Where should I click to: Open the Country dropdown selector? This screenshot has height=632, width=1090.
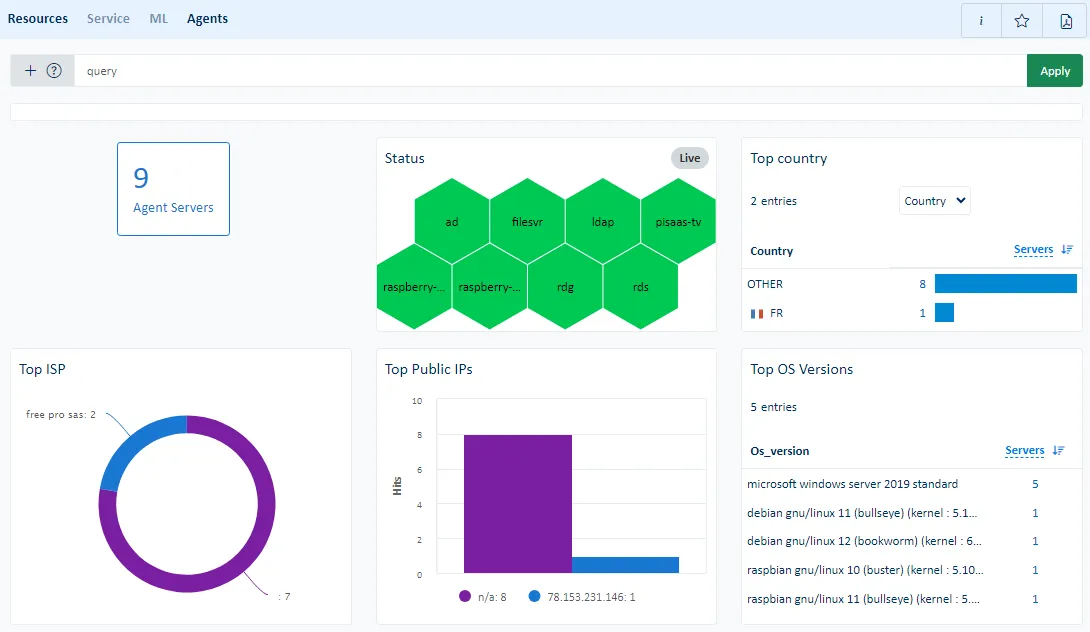coord(934,201)
